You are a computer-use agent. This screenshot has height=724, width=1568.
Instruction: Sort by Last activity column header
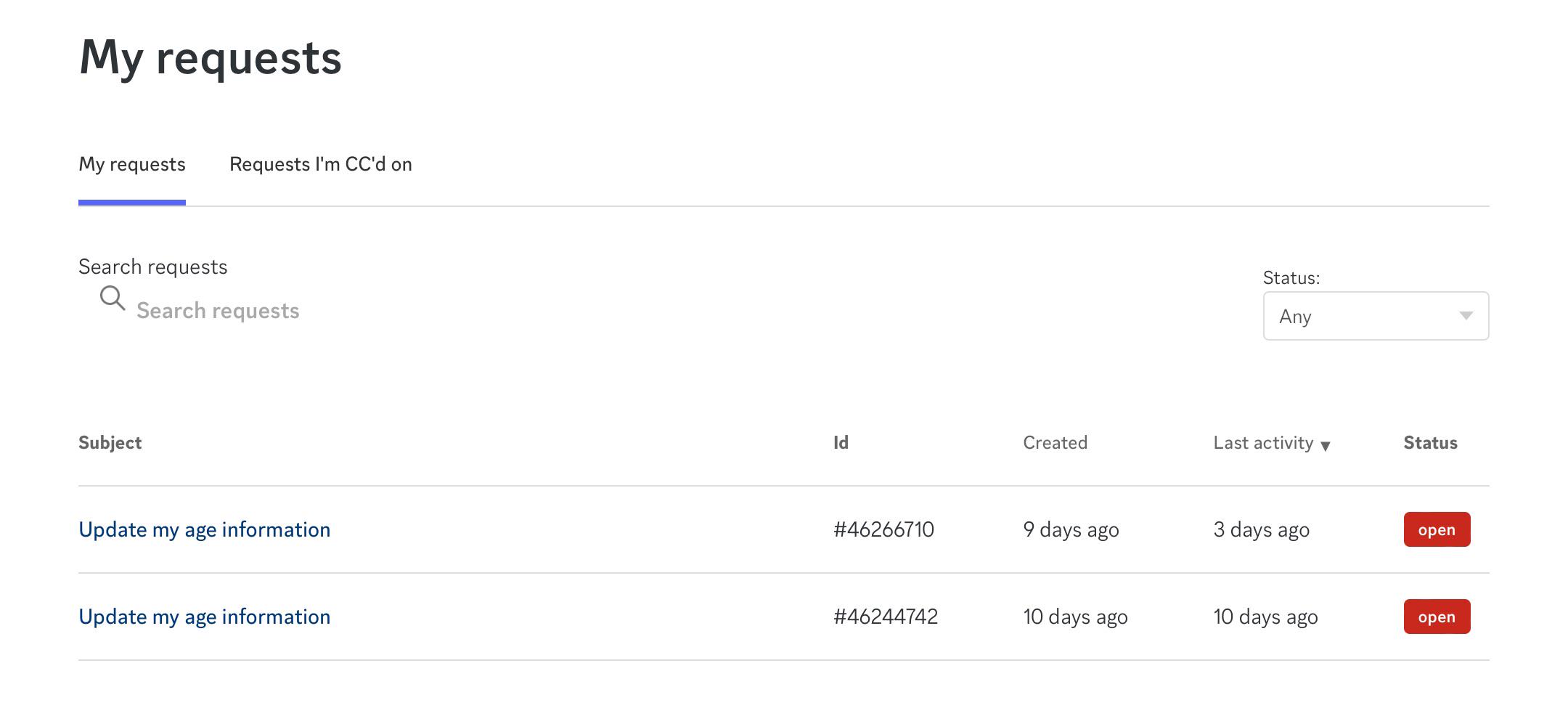(x=1262, y=443)
